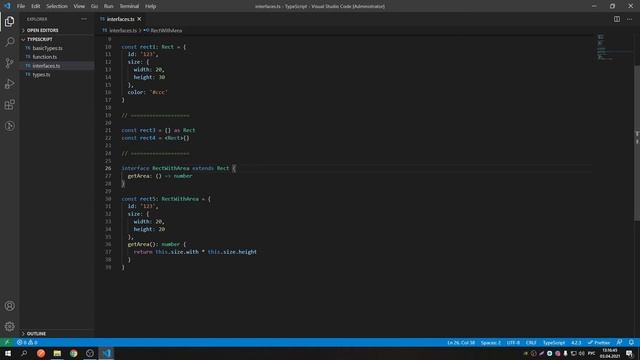640x360 pixels.
Task: Click the bottom activity bar extension icon
Action: (x=9, y=126)
